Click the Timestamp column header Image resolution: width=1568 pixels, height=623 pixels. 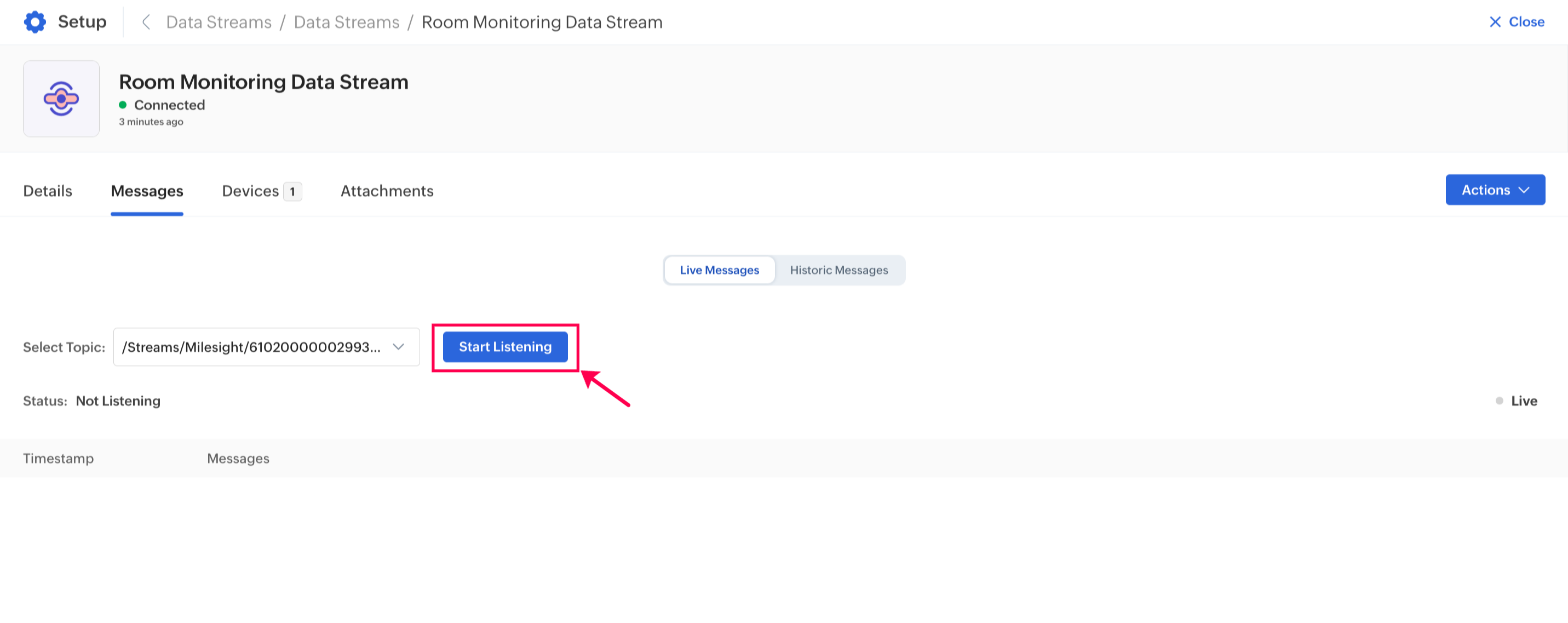59,459
